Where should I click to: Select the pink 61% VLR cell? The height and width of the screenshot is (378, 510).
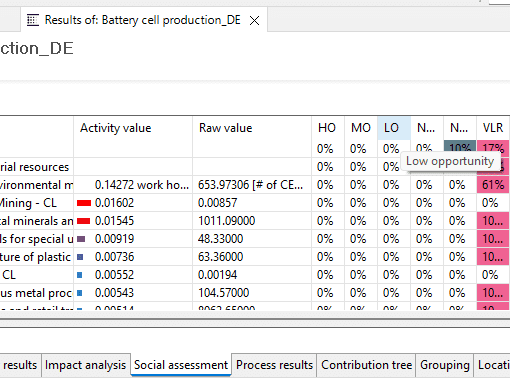click(x=493, y=185)
